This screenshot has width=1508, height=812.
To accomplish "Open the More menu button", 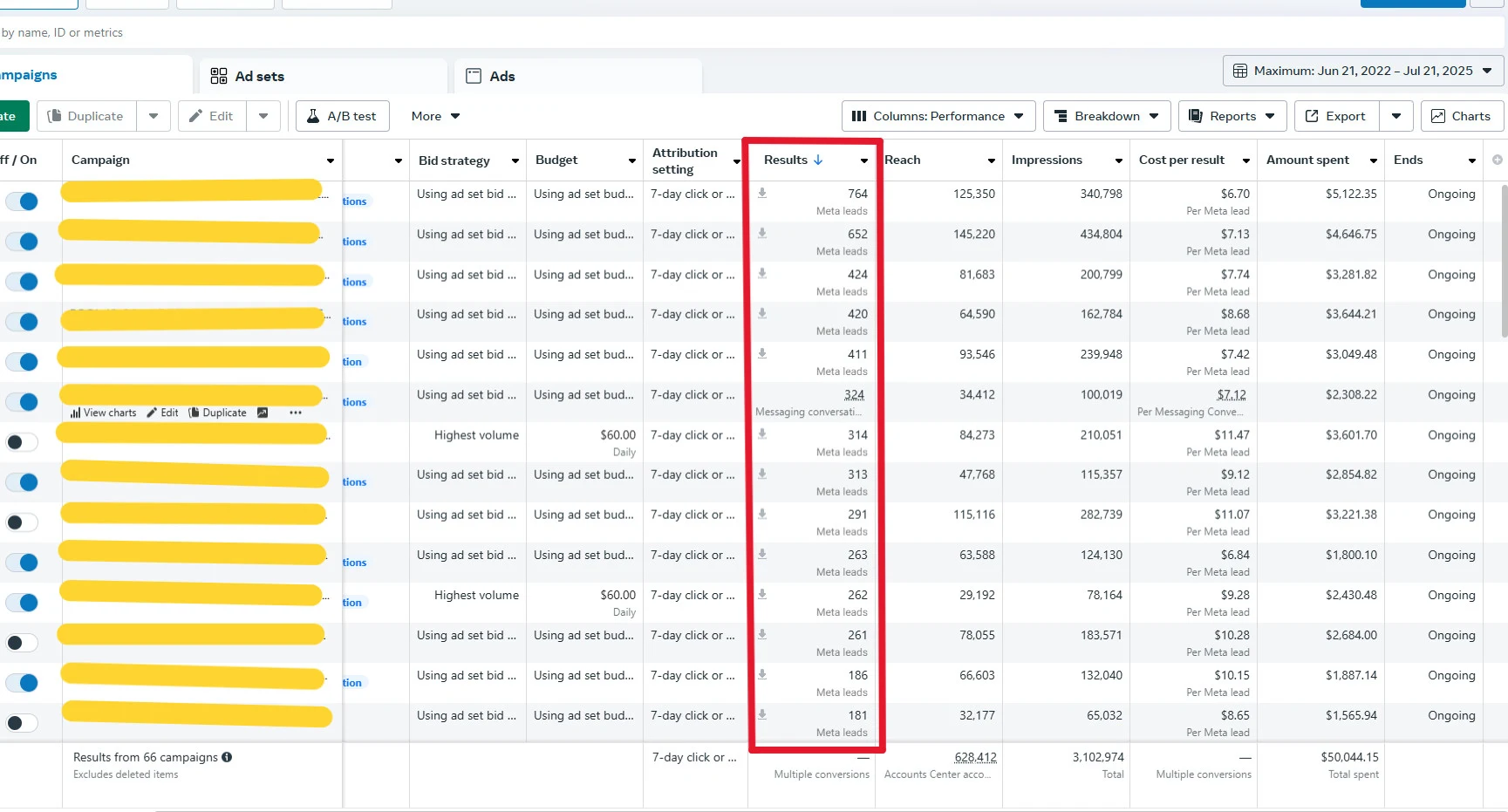I will (x=435, y=116).
